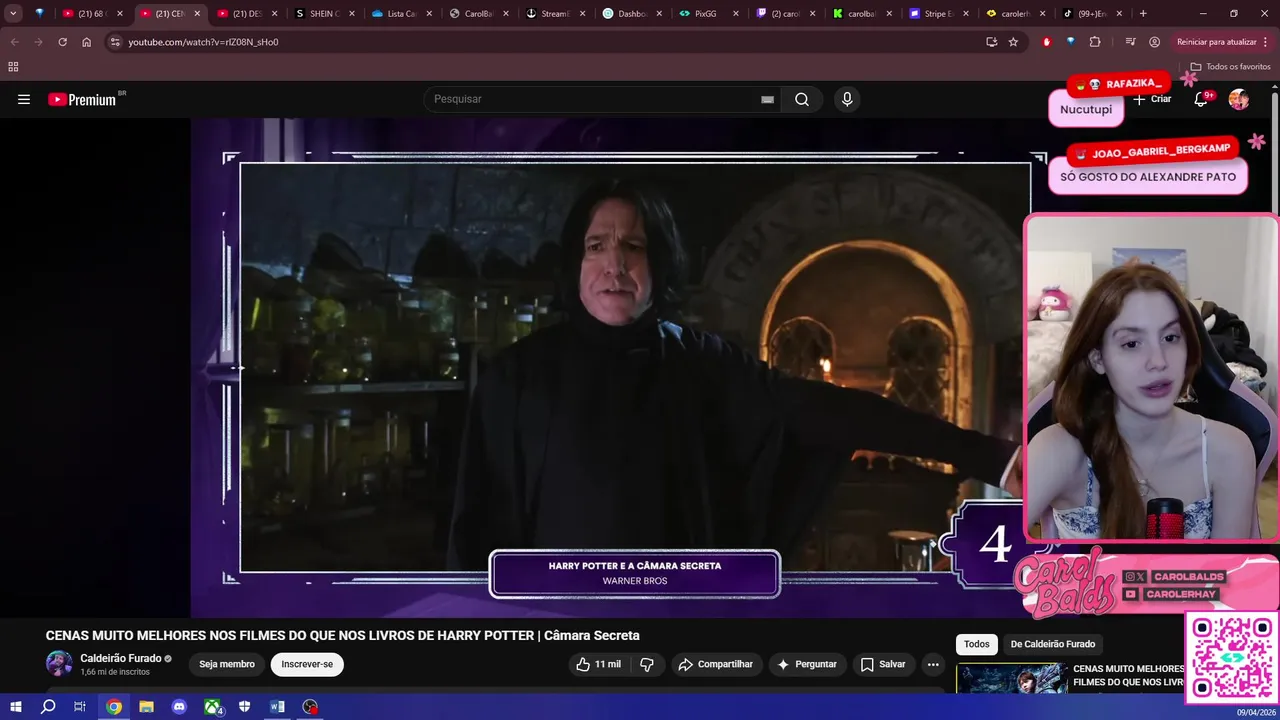Open File Explorer from the taskbar
The height and width of the screenshot is (720, 1280).
146,707
